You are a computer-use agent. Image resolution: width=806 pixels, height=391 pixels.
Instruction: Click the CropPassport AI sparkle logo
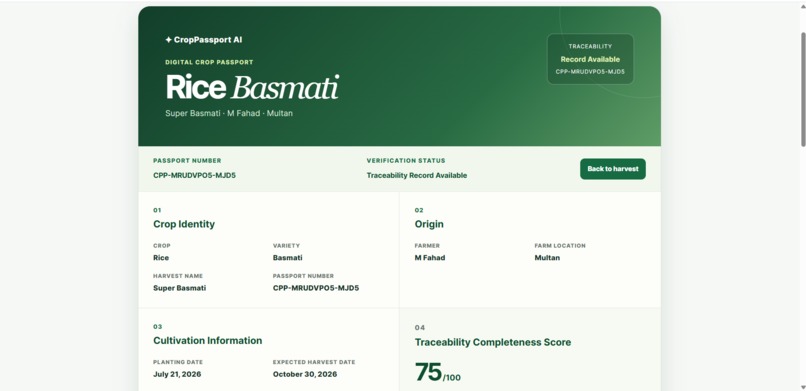pos(204,40)
